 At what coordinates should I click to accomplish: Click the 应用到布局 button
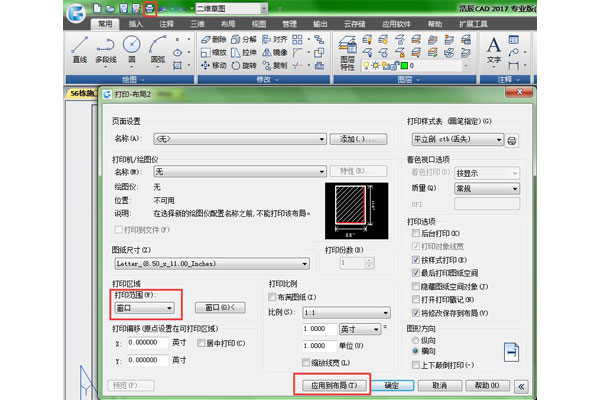pyautogui.click(x=333, y=385)
